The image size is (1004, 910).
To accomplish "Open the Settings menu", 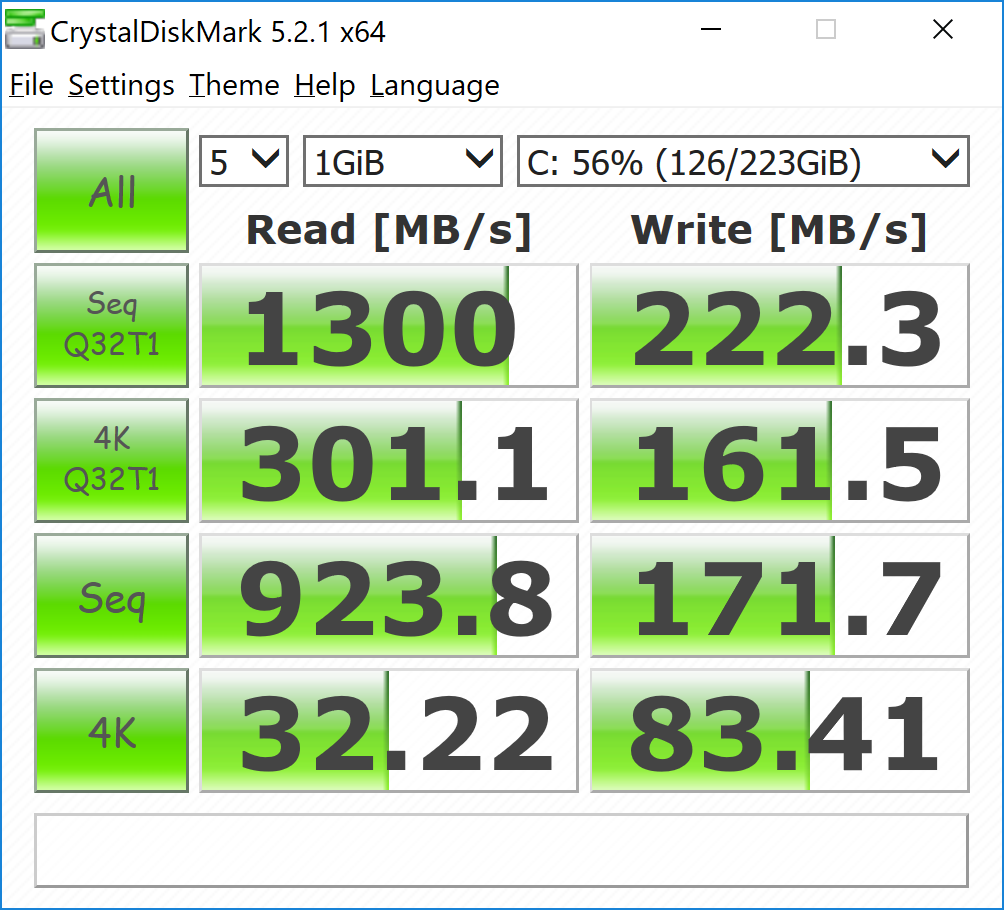I will [x=121, y=85].
